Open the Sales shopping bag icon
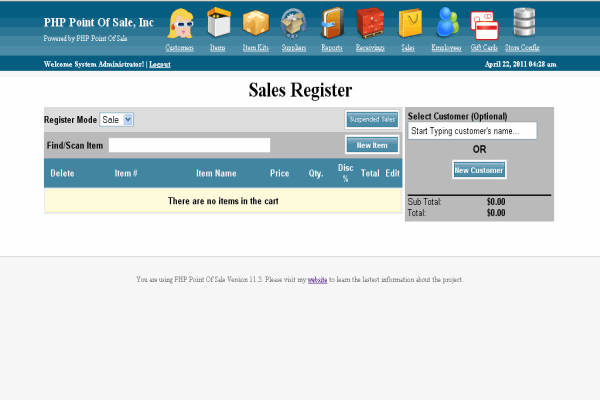Screen dimensions: 600x400 click(409, 23)
